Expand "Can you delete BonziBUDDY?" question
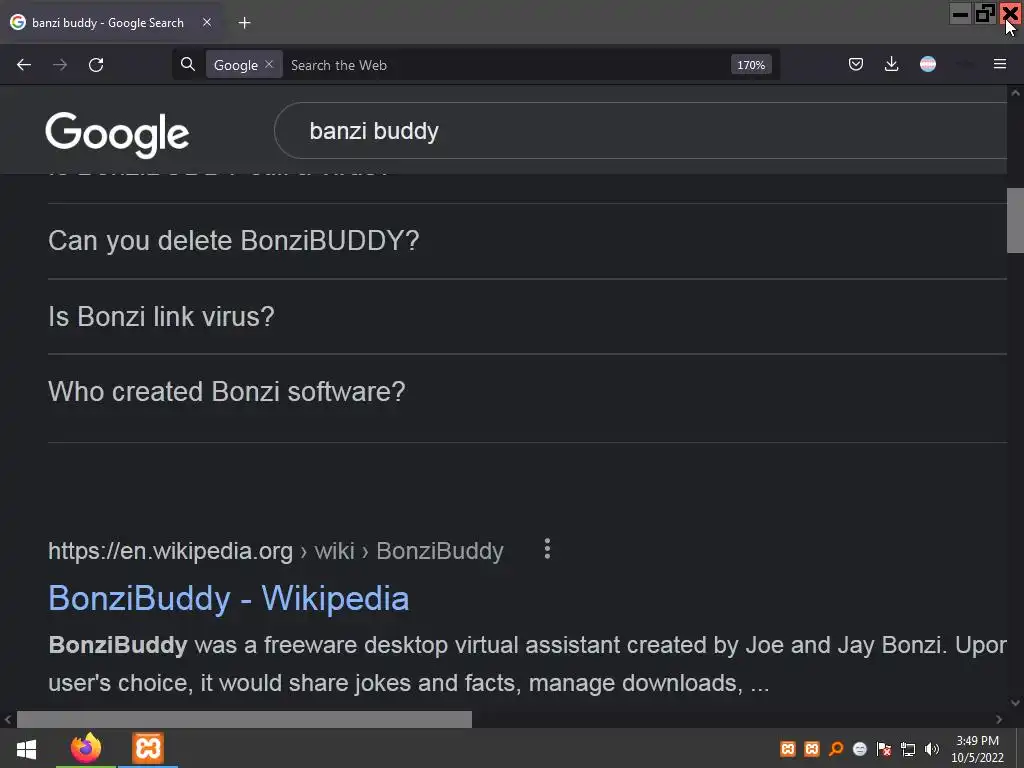 [x=527, y=241]
